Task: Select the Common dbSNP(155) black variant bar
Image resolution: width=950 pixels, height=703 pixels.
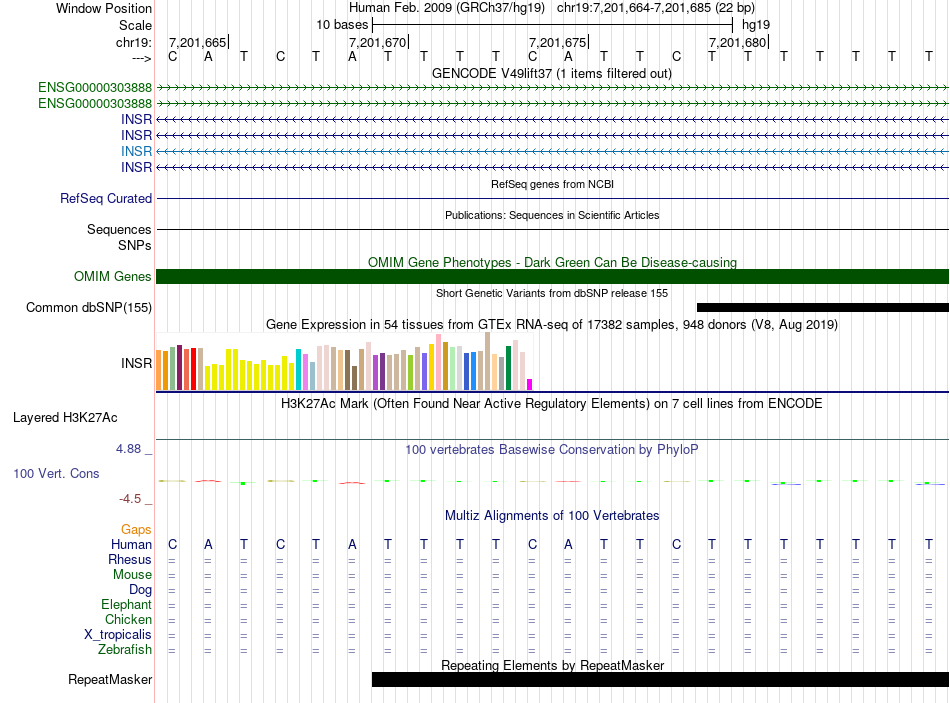Action: pos(822,307)
